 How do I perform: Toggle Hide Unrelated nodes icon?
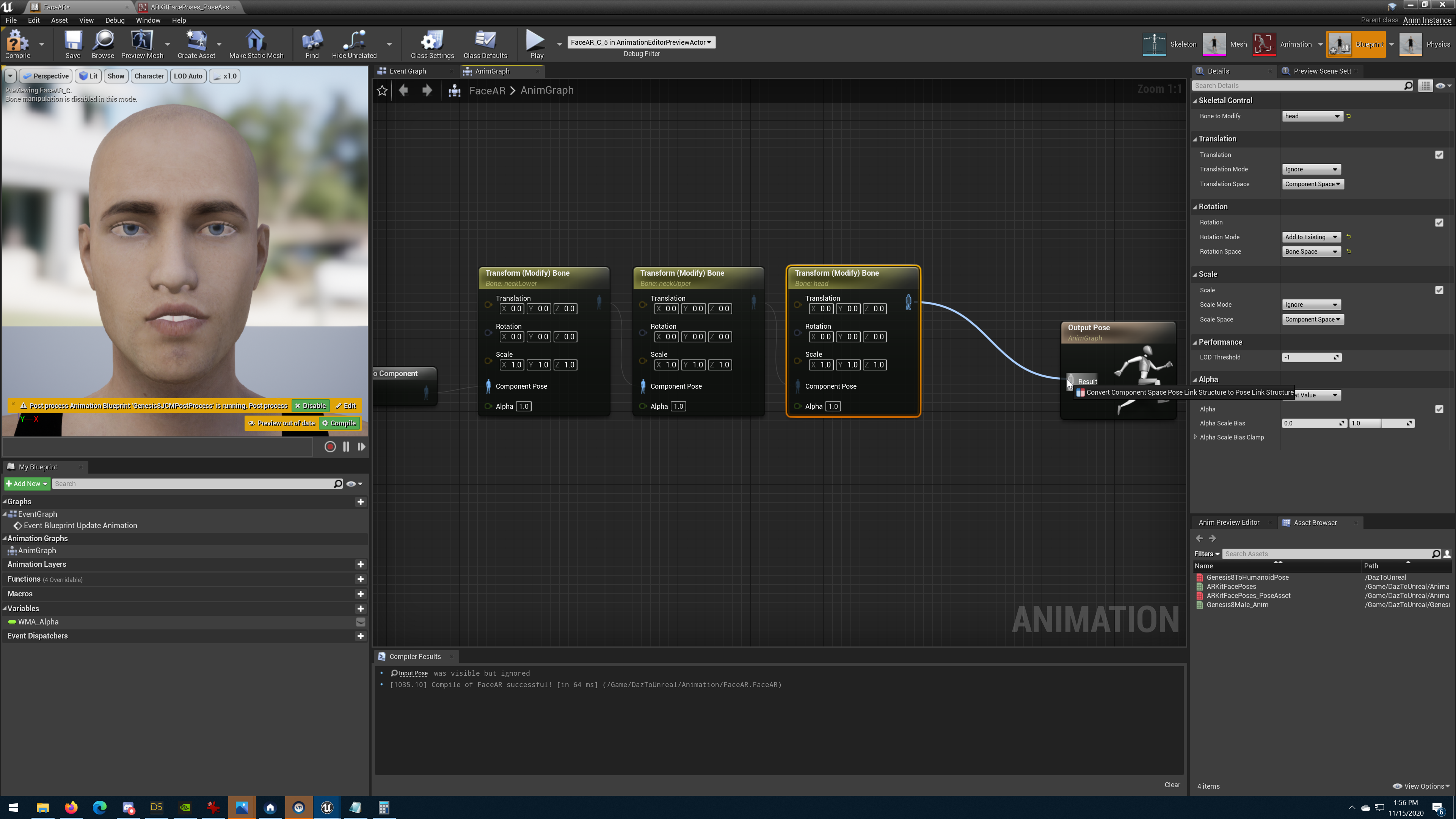[354, 44]
